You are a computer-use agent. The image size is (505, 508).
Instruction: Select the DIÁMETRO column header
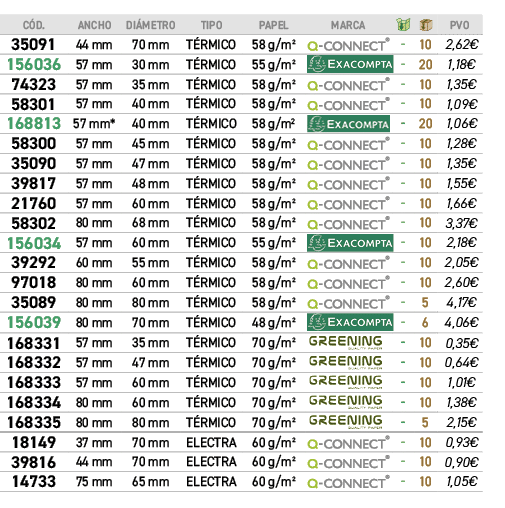tap(150, 25)
